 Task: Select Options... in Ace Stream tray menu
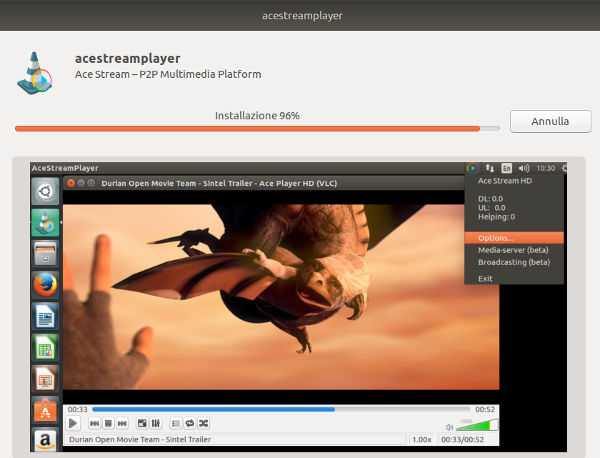click(x=514, y=238)
